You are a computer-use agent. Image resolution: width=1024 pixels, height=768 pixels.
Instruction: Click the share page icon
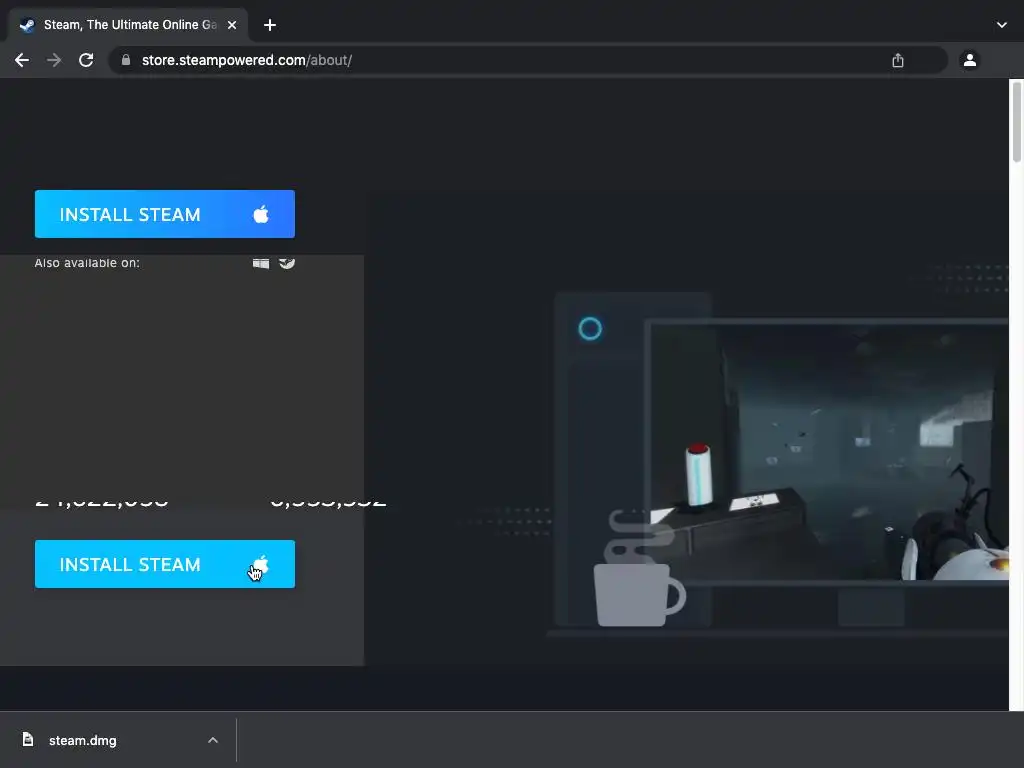[x=898, y=60]
